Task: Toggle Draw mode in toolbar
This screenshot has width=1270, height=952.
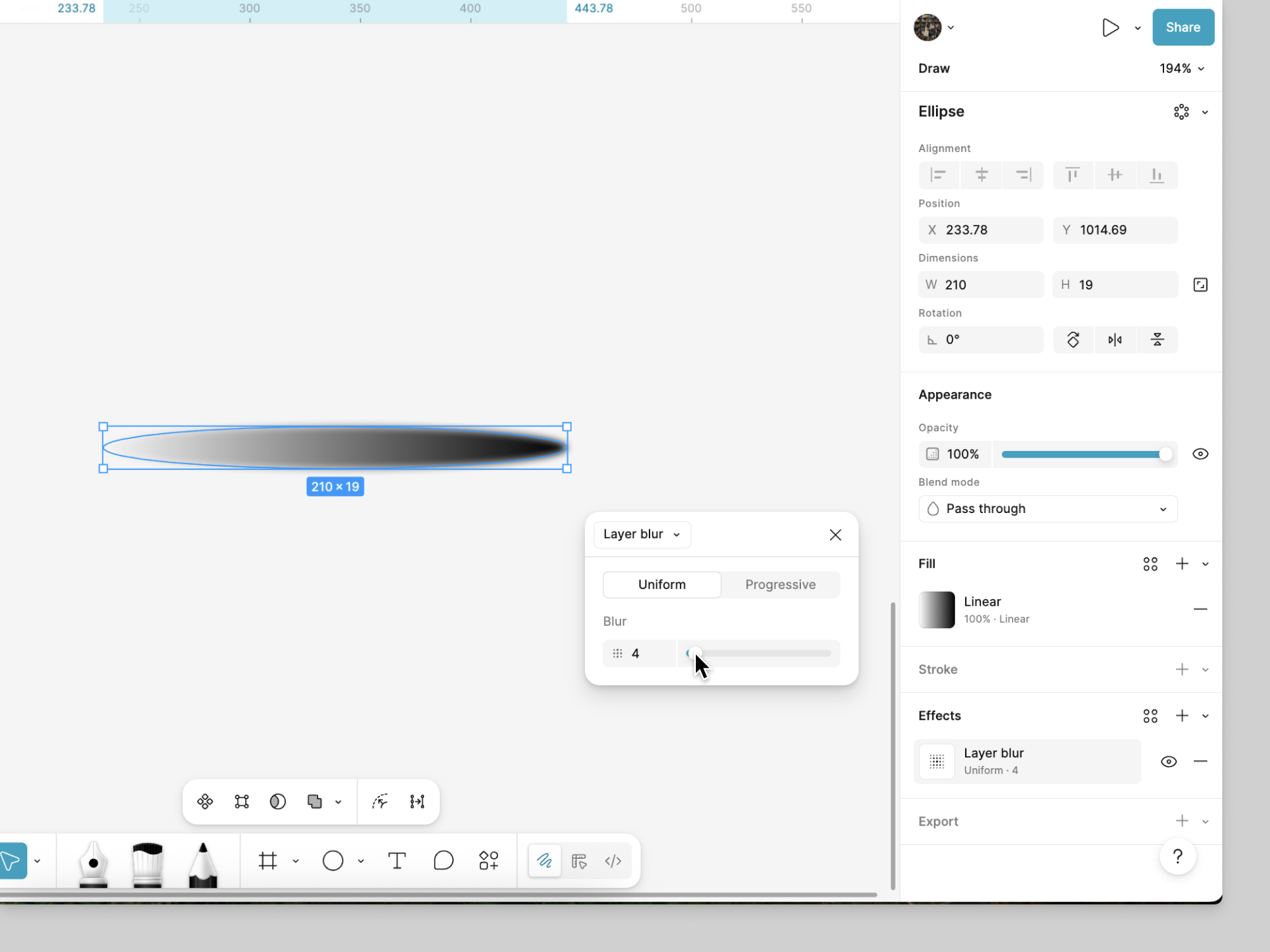Action: [x=544, y=861]
